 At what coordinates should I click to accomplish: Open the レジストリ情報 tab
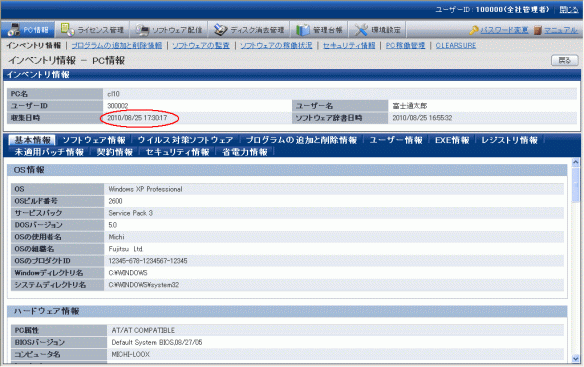[x=510, y=140]
